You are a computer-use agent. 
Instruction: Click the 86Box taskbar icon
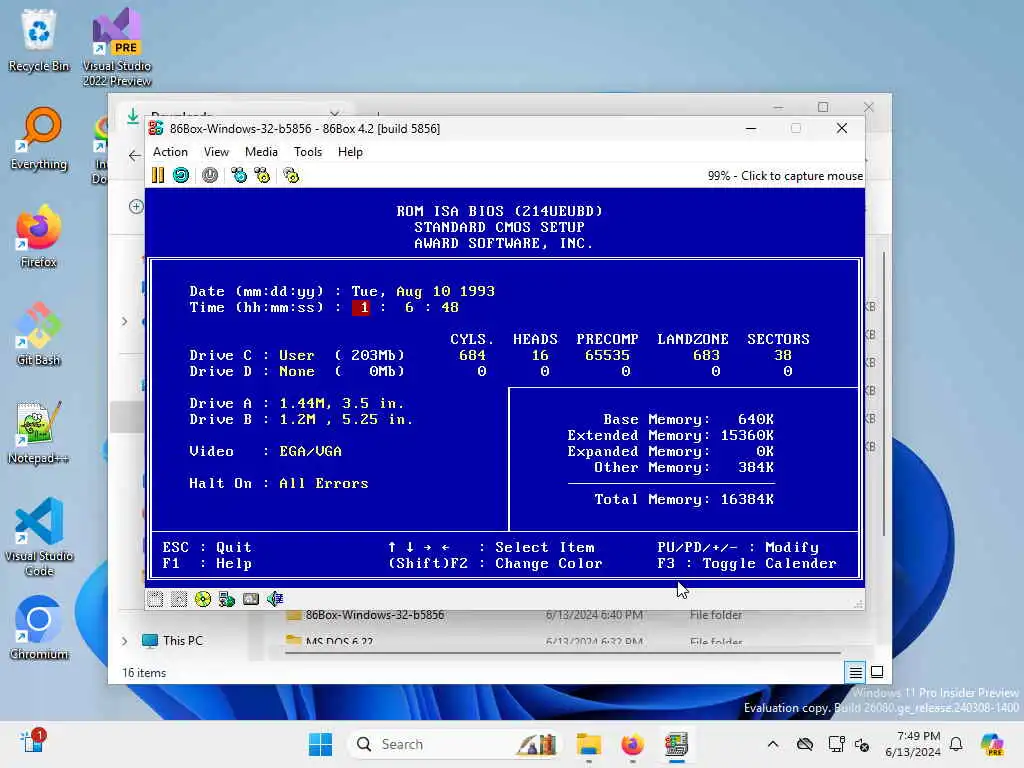pyautogui.click(x=677, y=744)
